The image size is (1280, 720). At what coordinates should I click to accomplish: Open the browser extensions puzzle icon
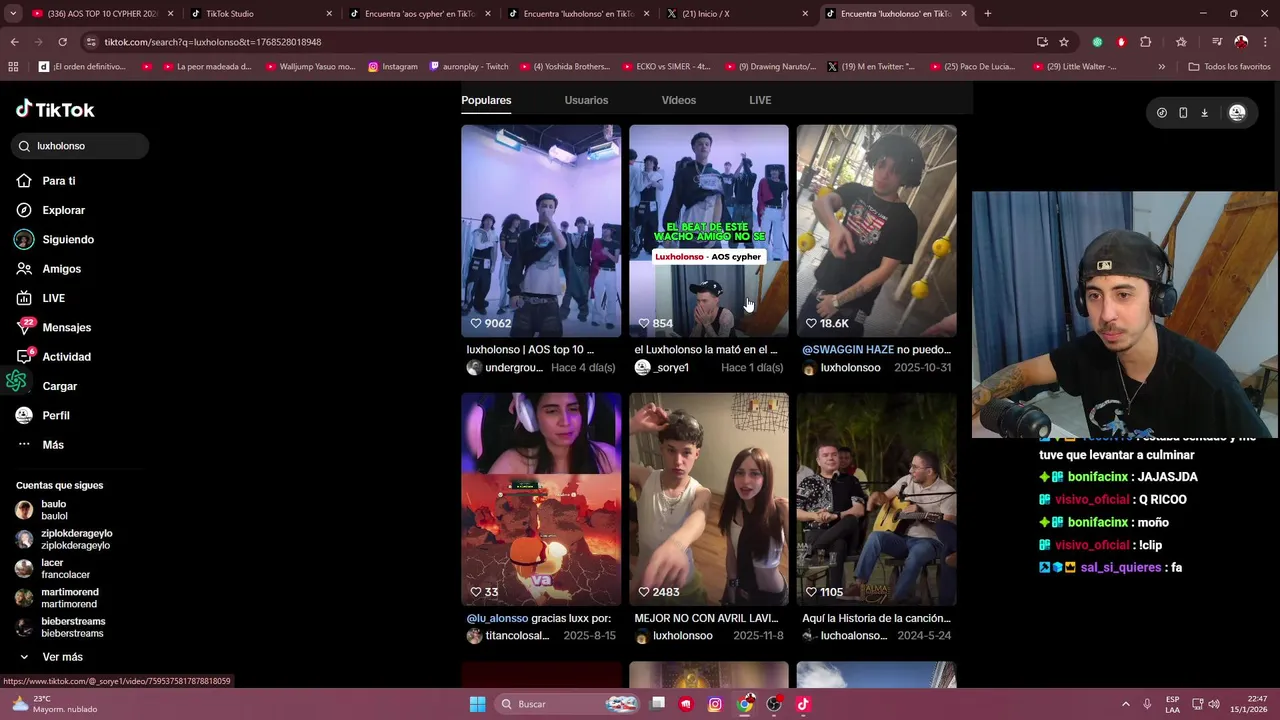point(1146,42)
